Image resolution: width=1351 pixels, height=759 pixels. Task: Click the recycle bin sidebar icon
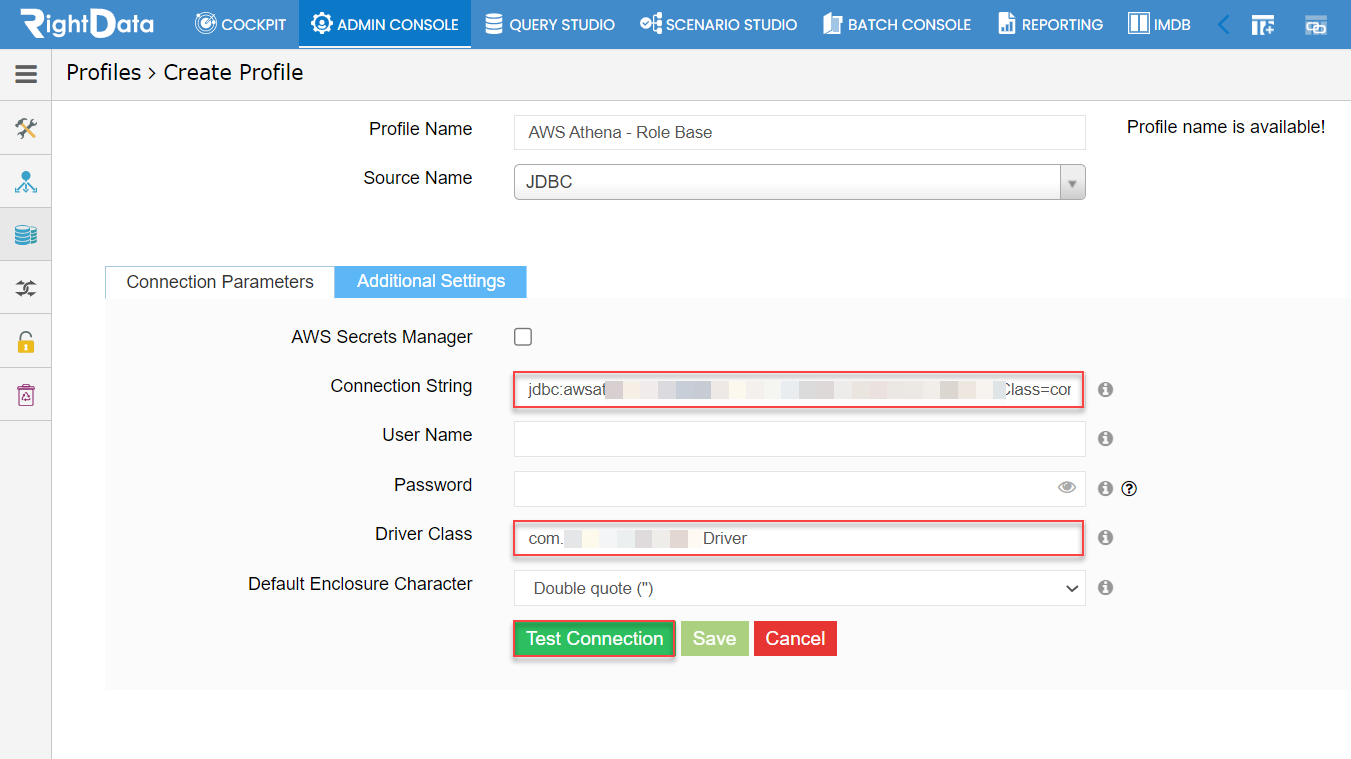coord(26,395)
